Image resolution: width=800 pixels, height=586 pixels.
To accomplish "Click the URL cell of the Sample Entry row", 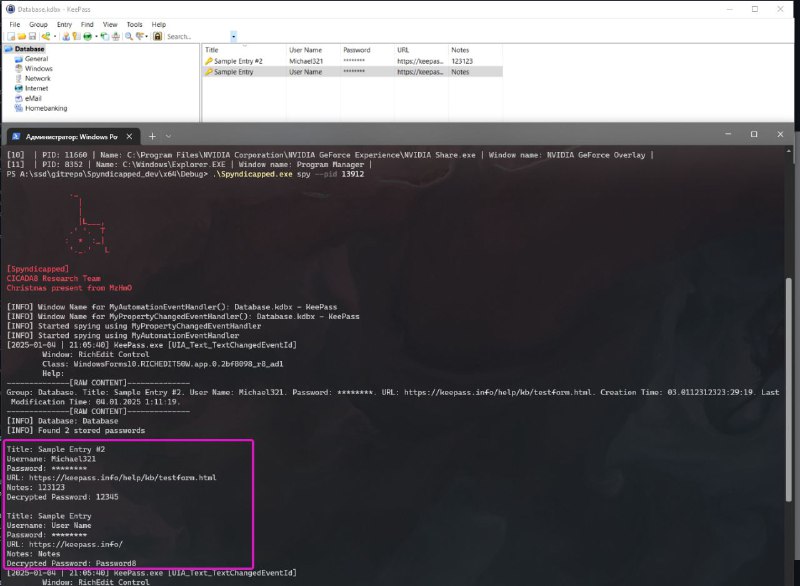I will point(420,72).
